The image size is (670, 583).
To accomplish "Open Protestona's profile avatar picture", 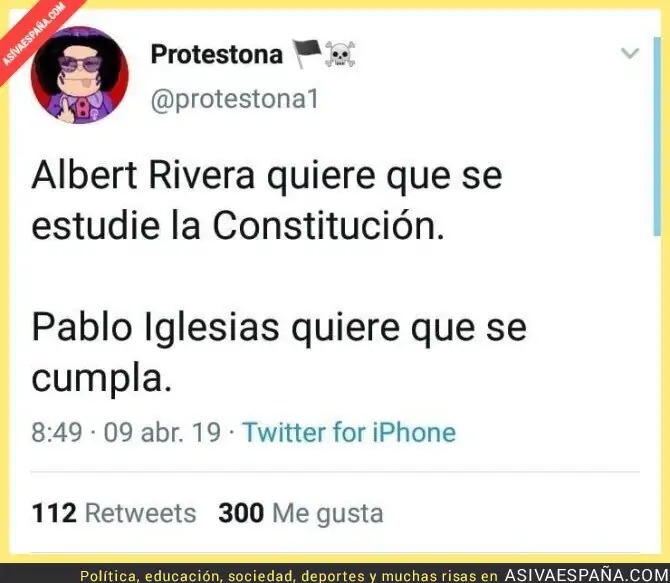I will coord(80,75).
